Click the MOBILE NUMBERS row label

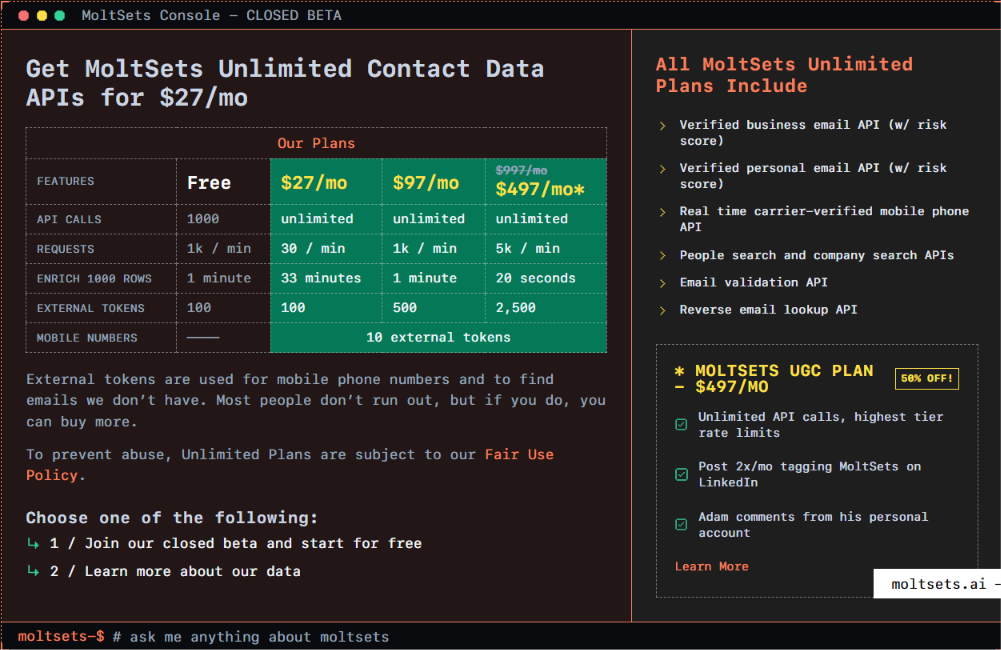87,338
